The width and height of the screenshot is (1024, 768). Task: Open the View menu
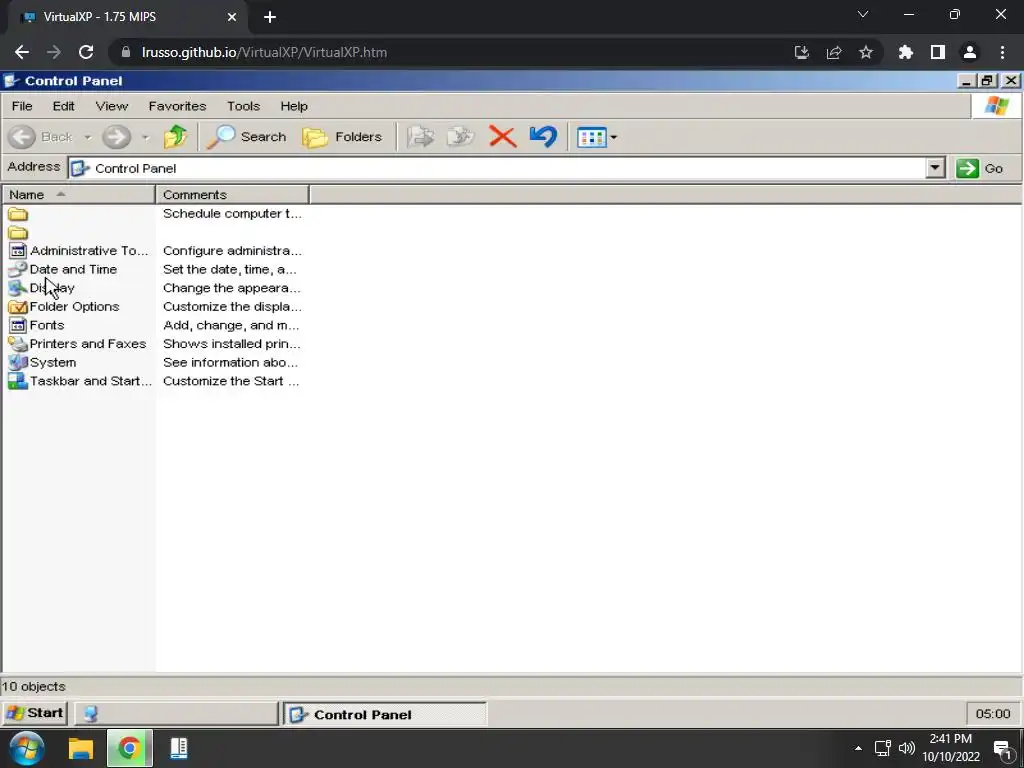[112, 106]
